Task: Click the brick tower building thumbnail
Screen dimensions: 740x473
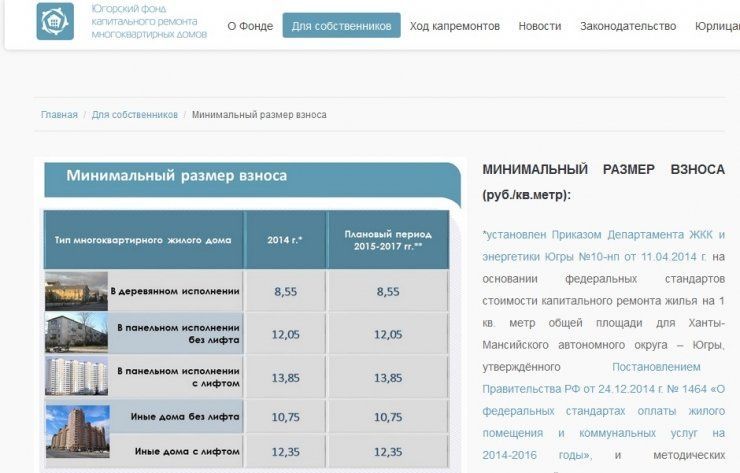Action: tap(78, 432)
